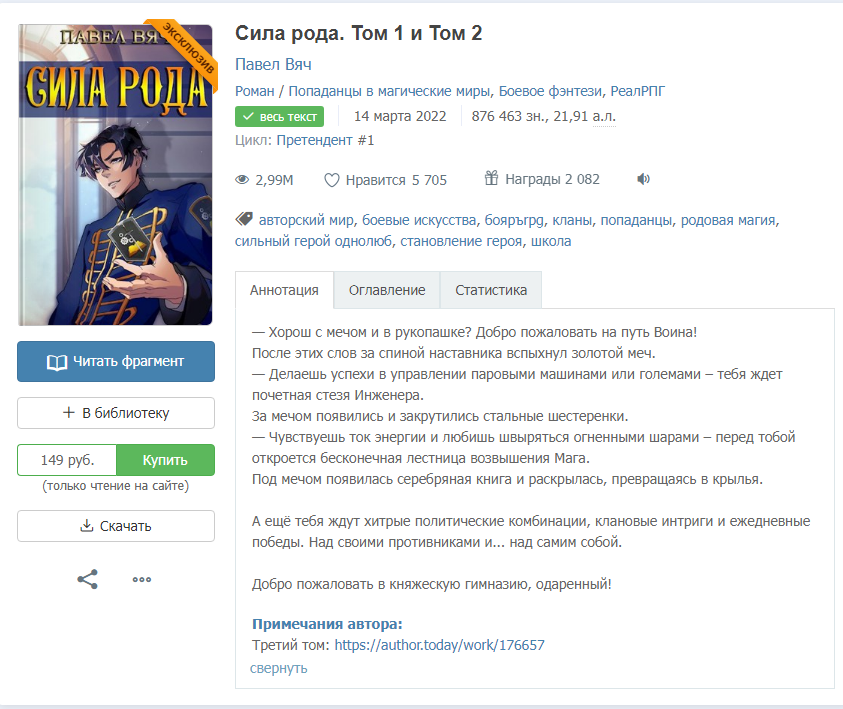Open the Статистика tab
This screenshot has width=843, height=709.
click(491, 290)
